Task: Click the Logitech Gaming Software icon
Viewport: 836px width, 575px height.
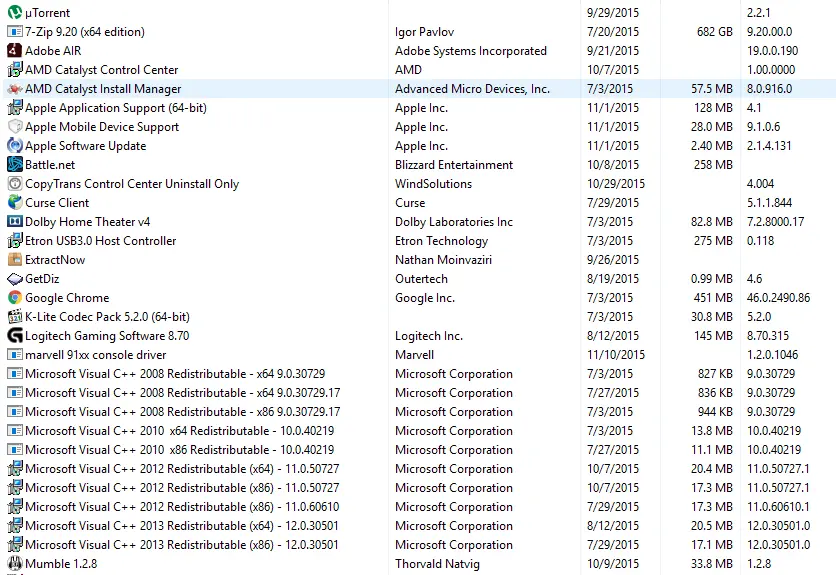Action: coord(15,336)
